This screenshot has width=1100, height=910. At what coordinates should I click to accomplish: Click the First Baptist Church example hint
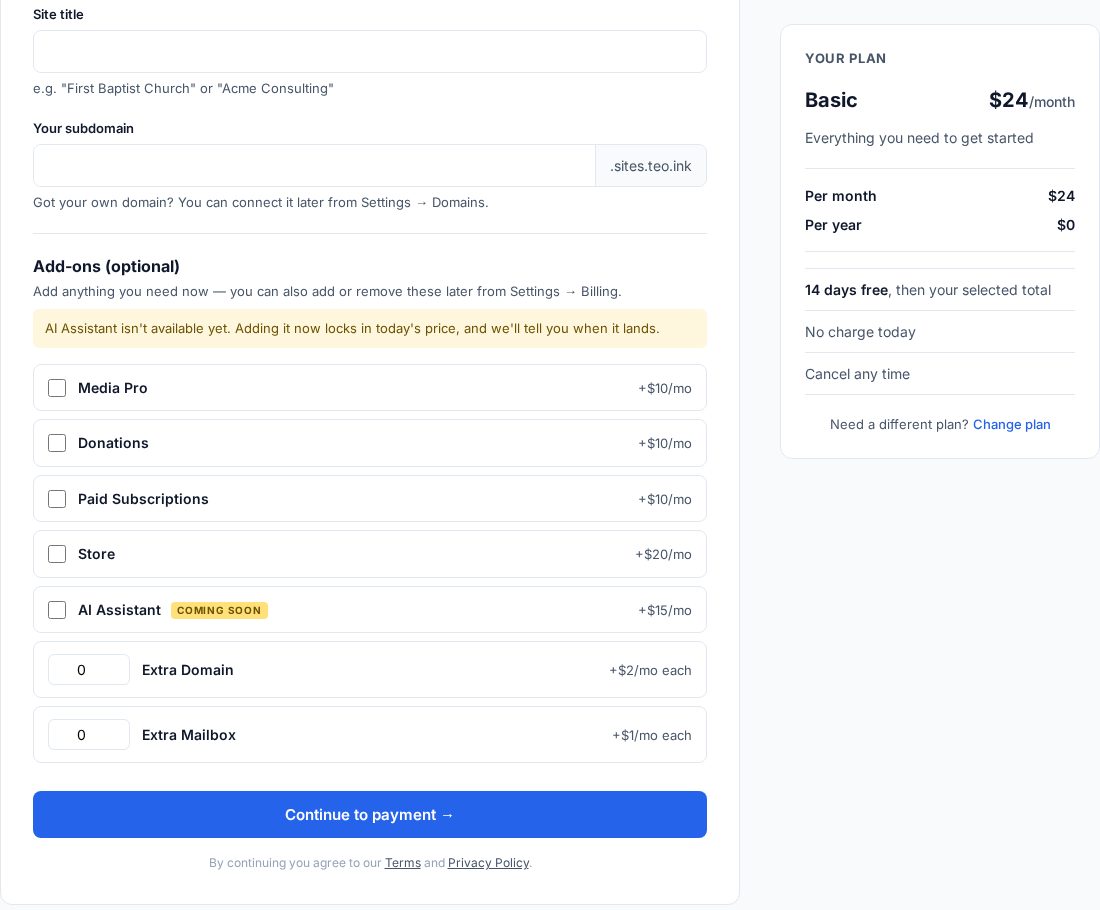tap(183, 88)
